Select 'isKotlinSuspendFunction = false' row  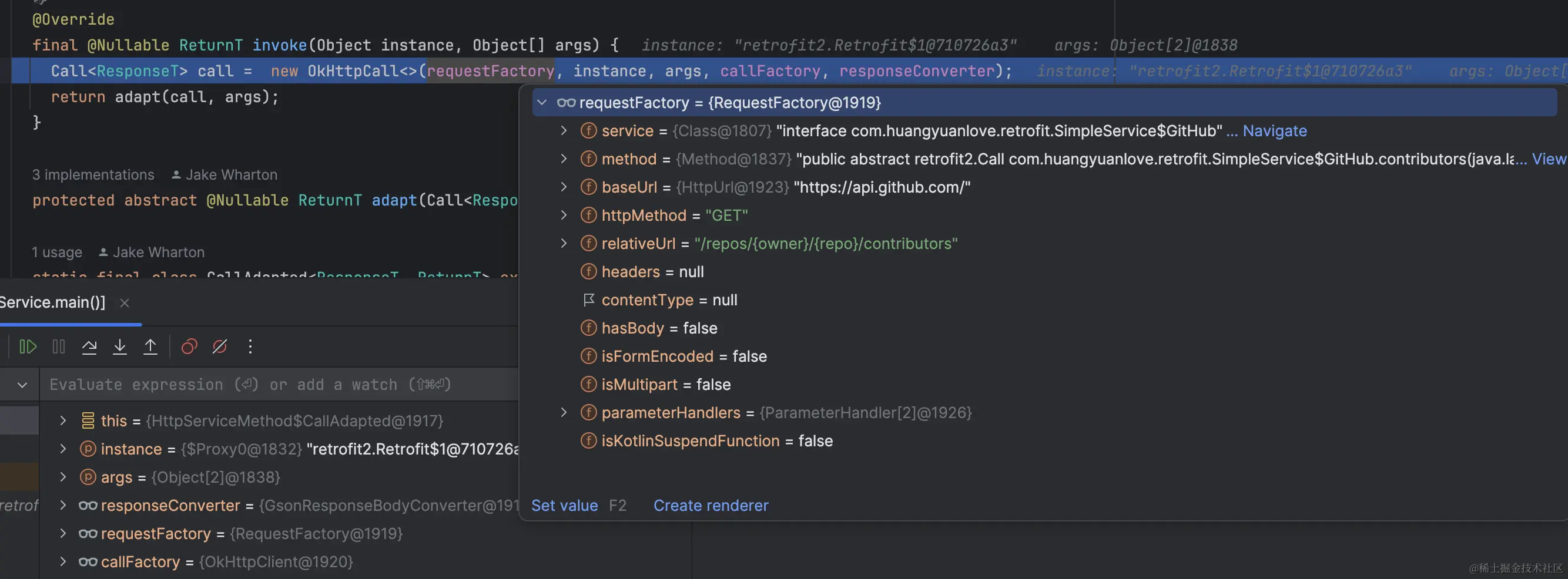click(x=1043, y=440)
